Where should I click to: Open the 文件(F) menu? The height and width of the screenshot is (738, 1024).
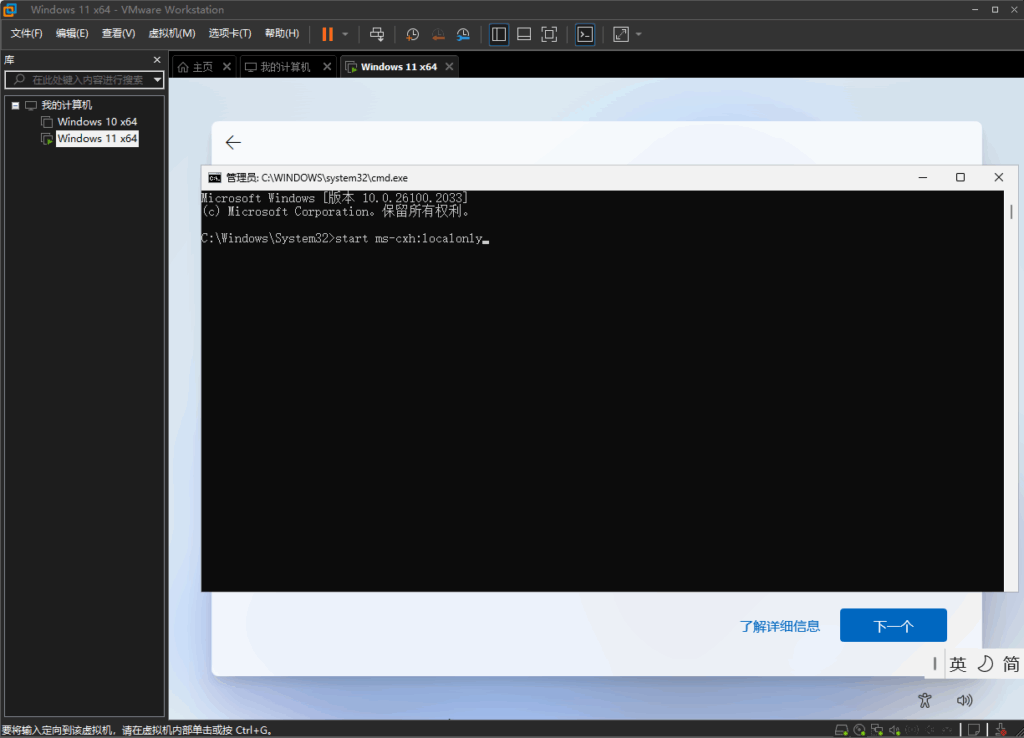[x=26, y=33]
